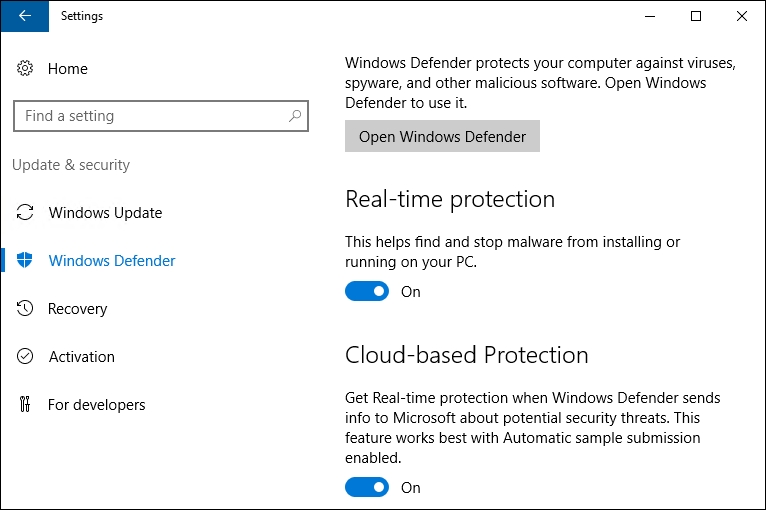Click the Activation checkmark icon

tap(25, 357)
